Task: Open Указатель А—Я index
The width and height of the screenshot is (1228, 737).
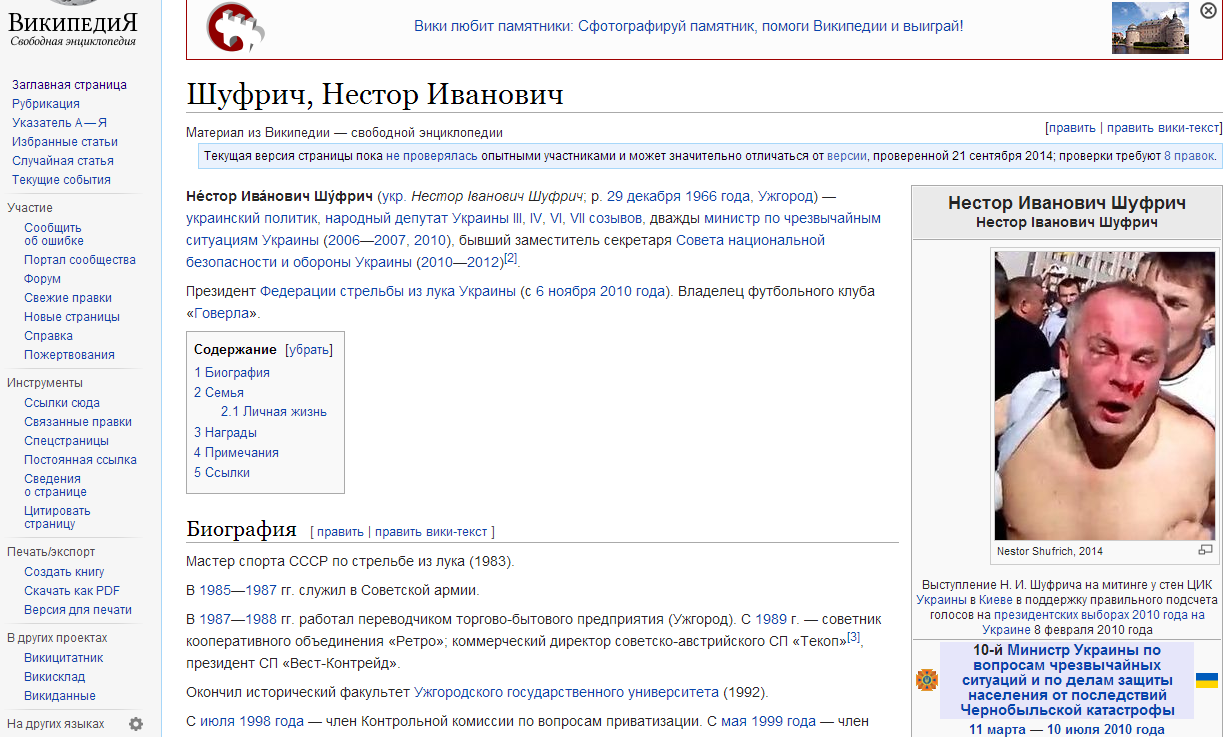Action: coord(59,123)
